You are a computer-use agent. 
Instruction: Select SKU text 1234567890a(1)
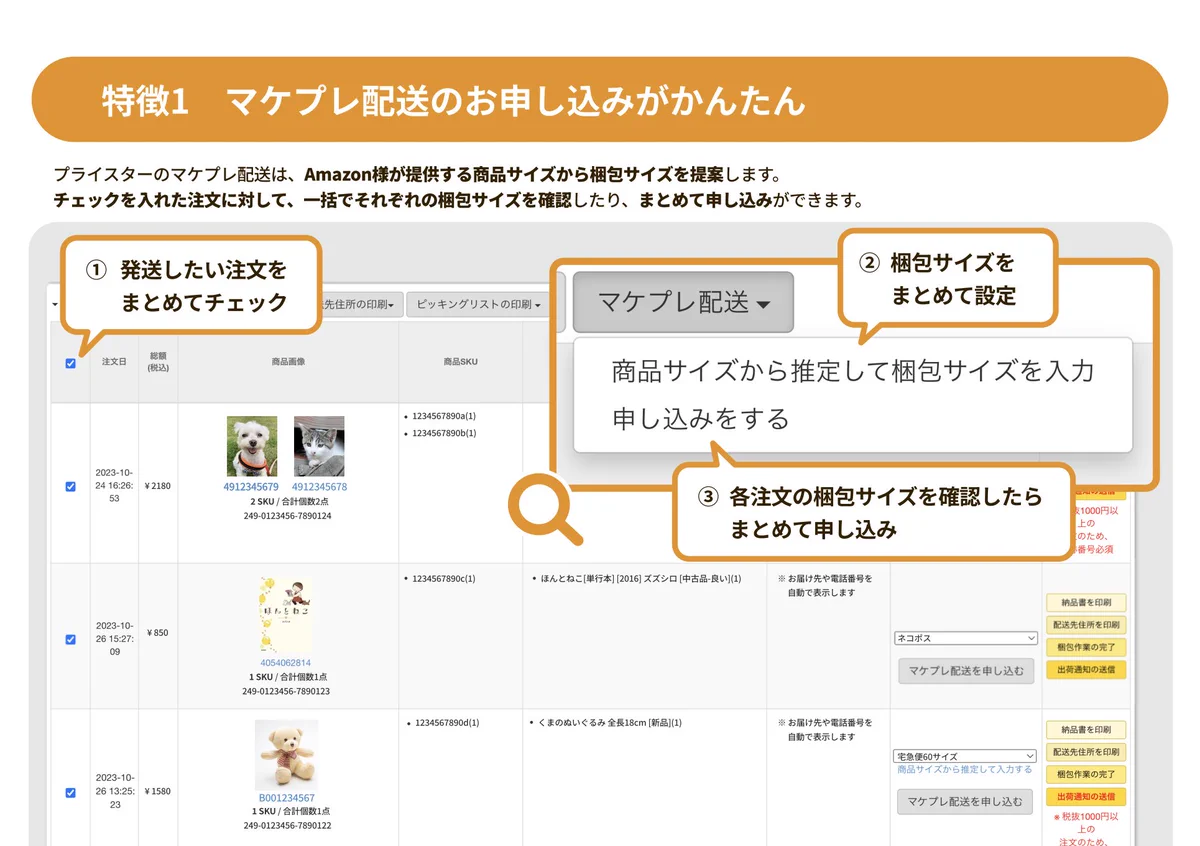(444, 415)
